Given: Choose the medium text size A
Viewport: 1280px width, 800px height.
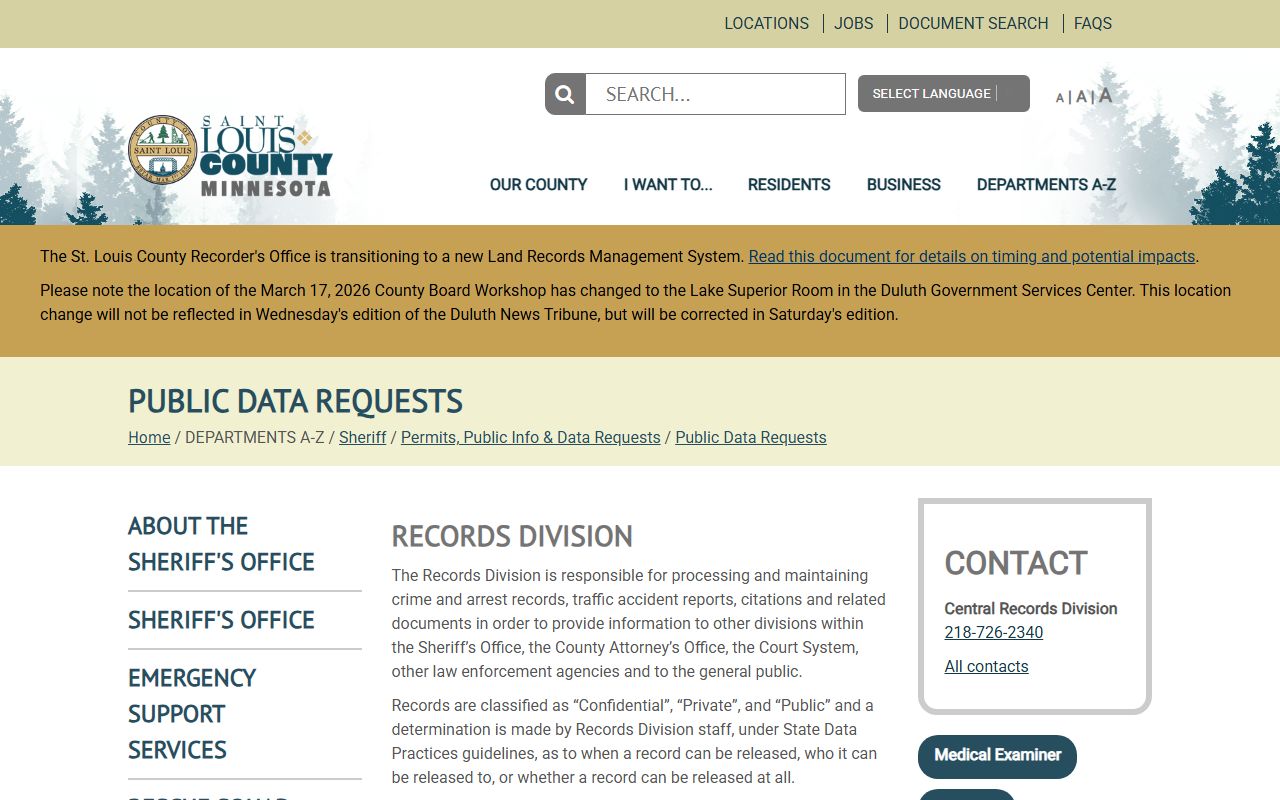Looking at the screenshot, I should tap(1080, 96).
